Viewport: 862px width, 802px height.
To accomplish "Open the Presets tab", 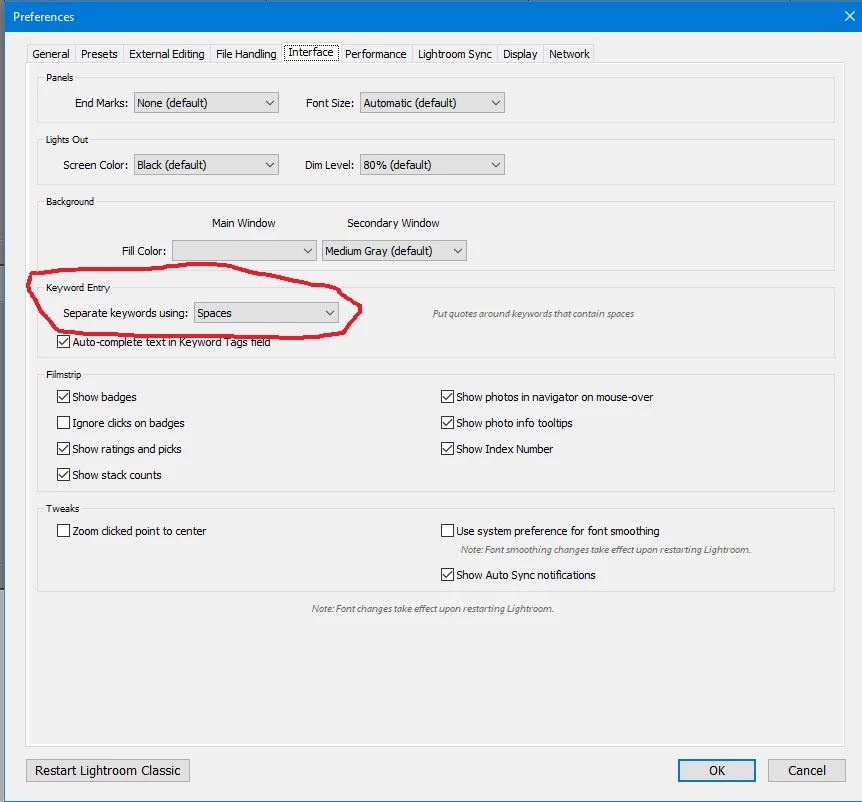I will tap(99, 54).
